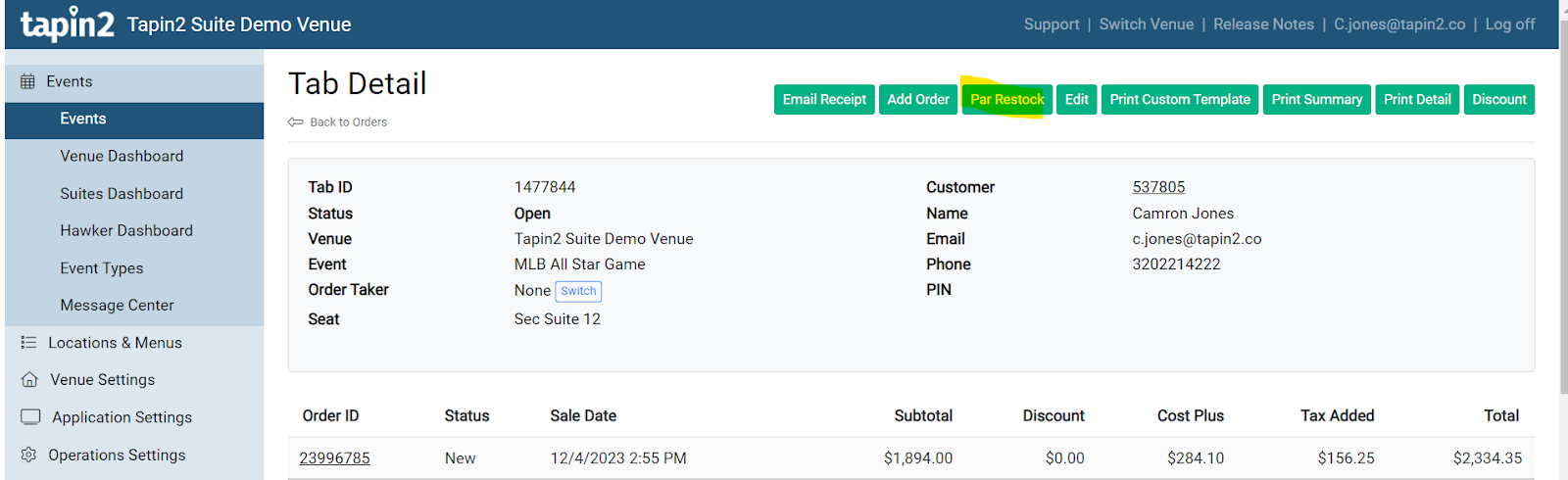The width and height of the screenshot is (1568, 480).
Task: Open customer 537805 link
Action: [x=1158, y=187]
